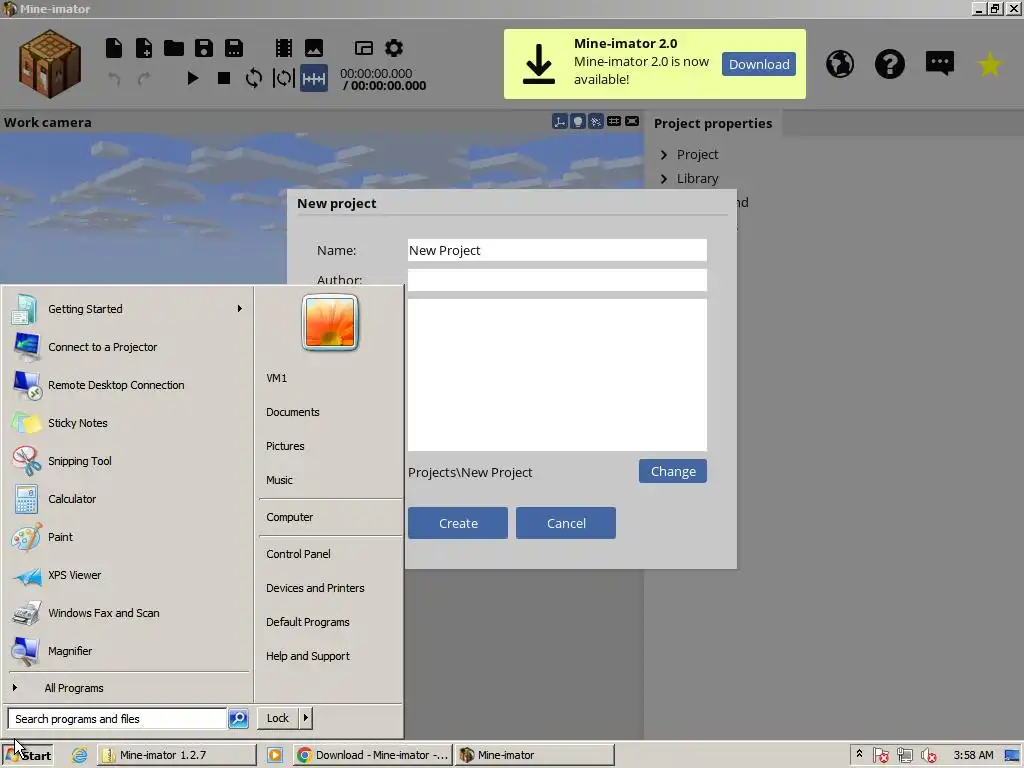The image size is (1024, 768).
Task: Expand the Project section
Action: 664,155
